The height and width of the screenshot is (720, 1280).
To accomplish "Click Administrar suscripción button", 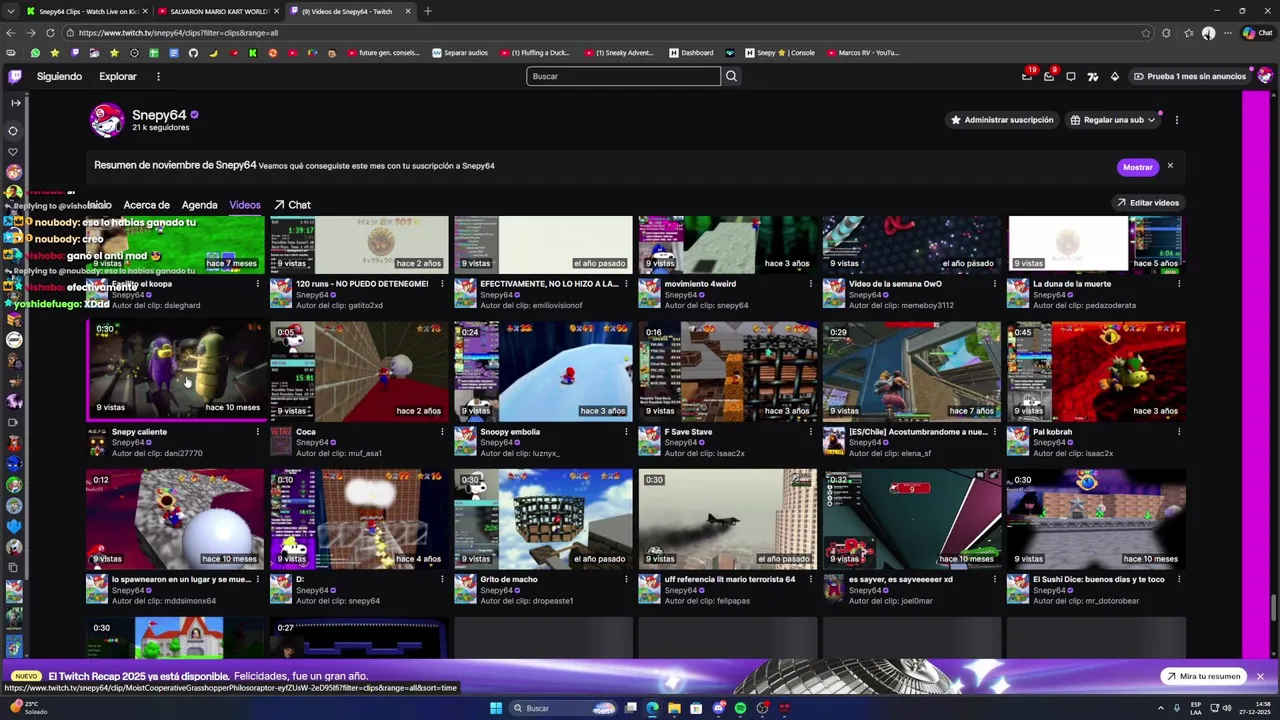I will [1002, 120].
